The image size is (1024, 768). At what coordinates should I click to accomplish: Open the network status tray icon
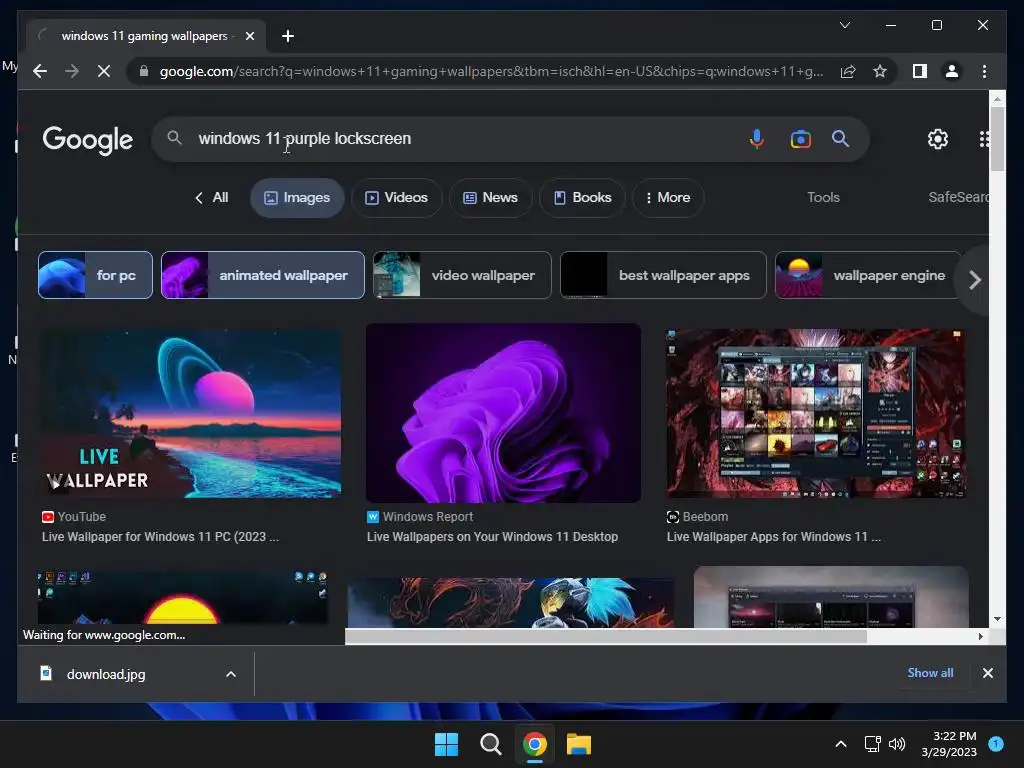[872, 744]
